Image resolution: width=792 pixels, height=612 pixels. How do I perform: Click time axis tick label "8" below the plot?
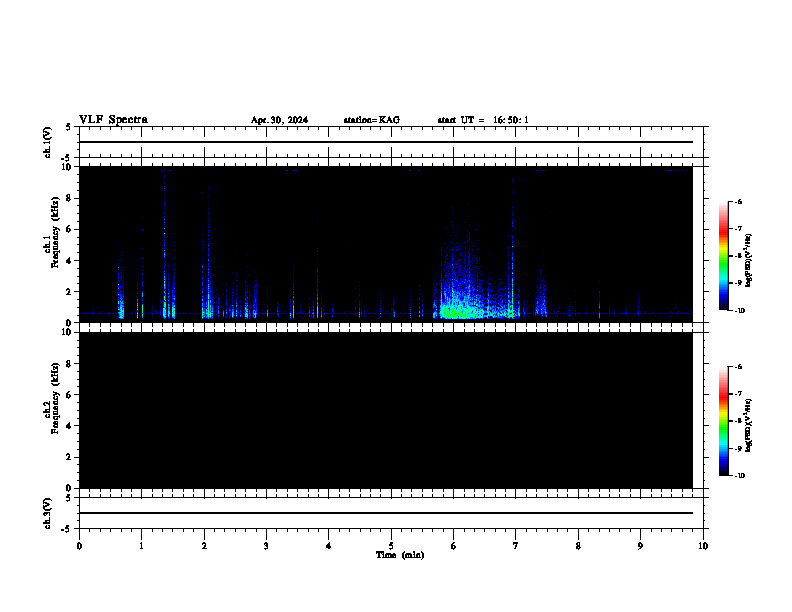[578, 546]
